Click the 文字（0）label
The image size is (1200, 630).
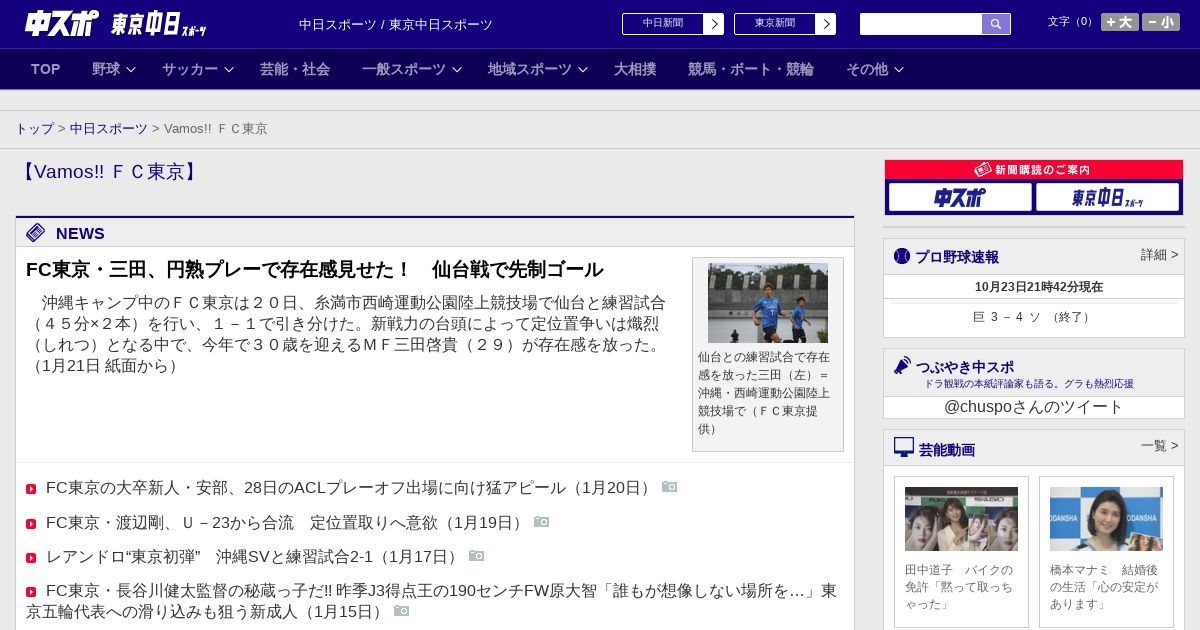pos(1072,22)
